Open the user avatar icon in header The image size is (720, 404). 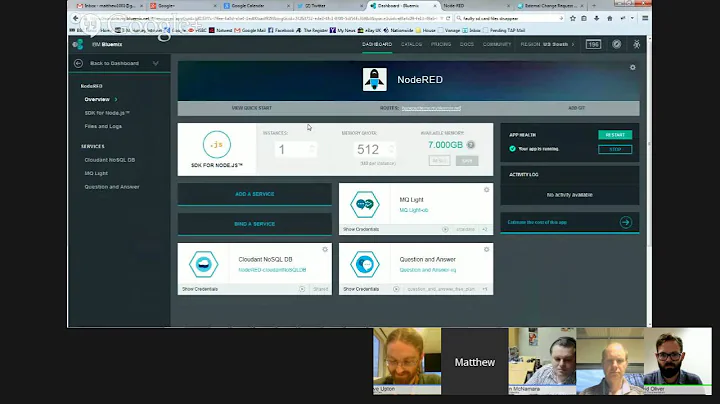636,45
